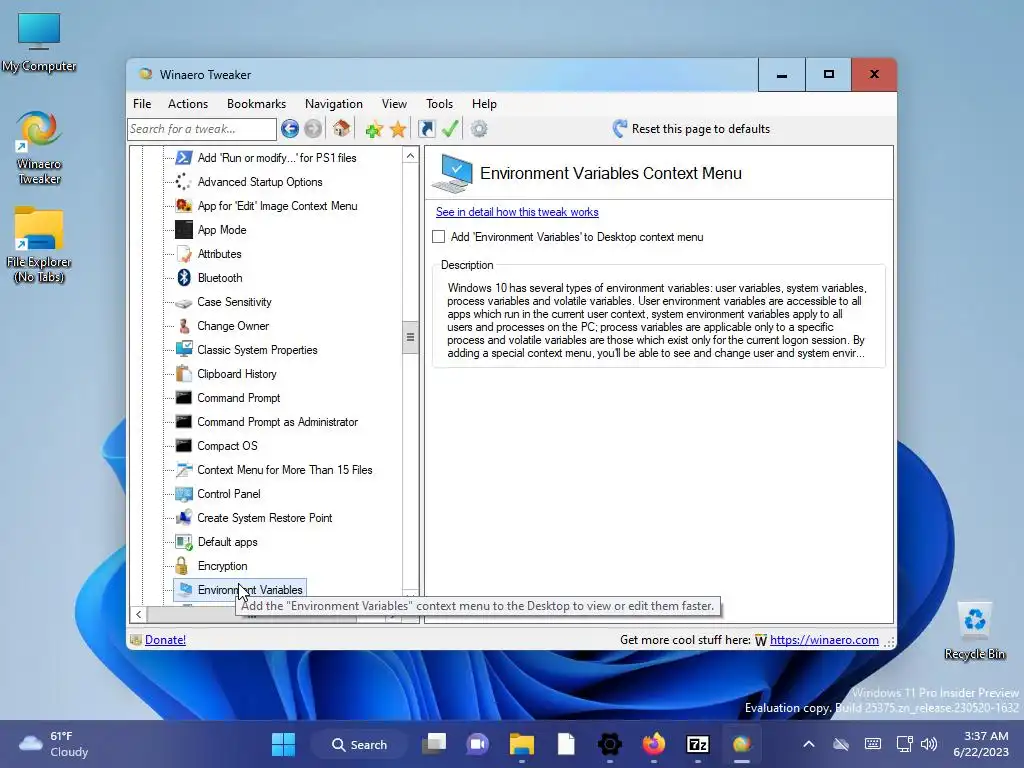Open 7-Zip from the taskbar
This screenshot has height=768, width=1024.
pyautogui.click(x=697, y=744)
